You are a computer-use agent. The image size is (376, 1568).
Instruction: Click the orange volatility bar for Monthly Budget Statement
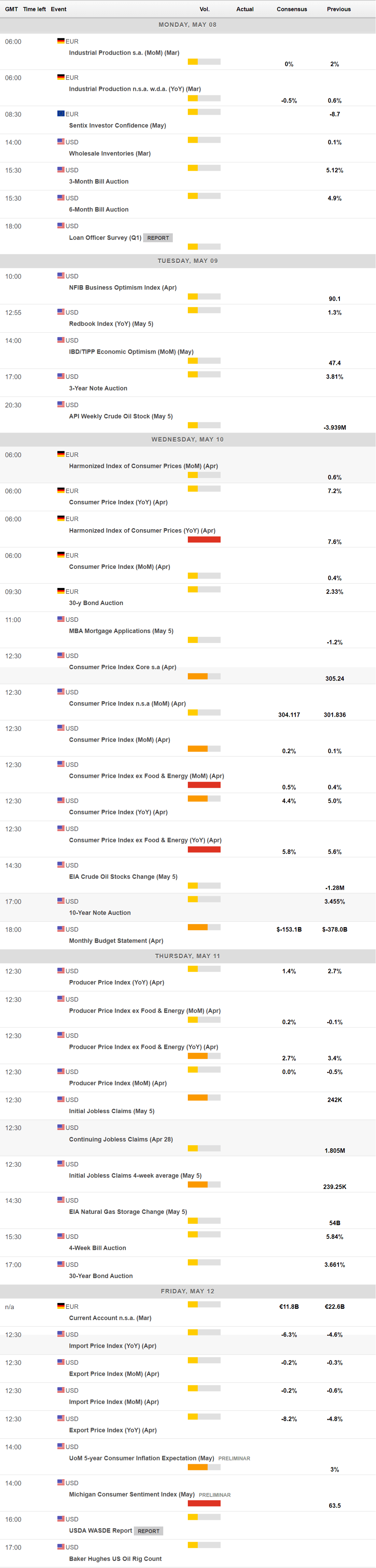pos(198,927)
